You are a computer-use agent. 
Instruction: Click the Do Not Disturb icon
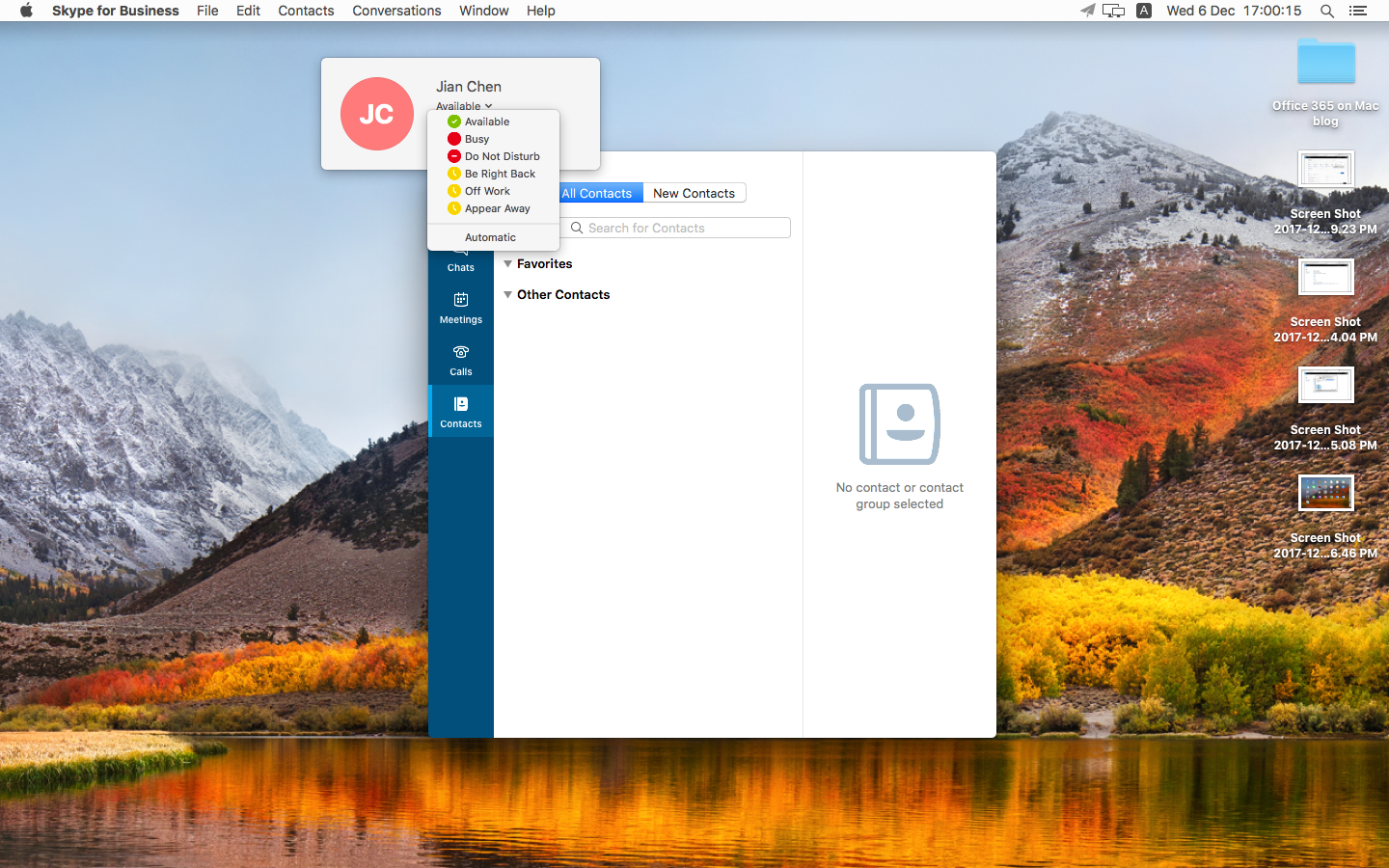453,156
